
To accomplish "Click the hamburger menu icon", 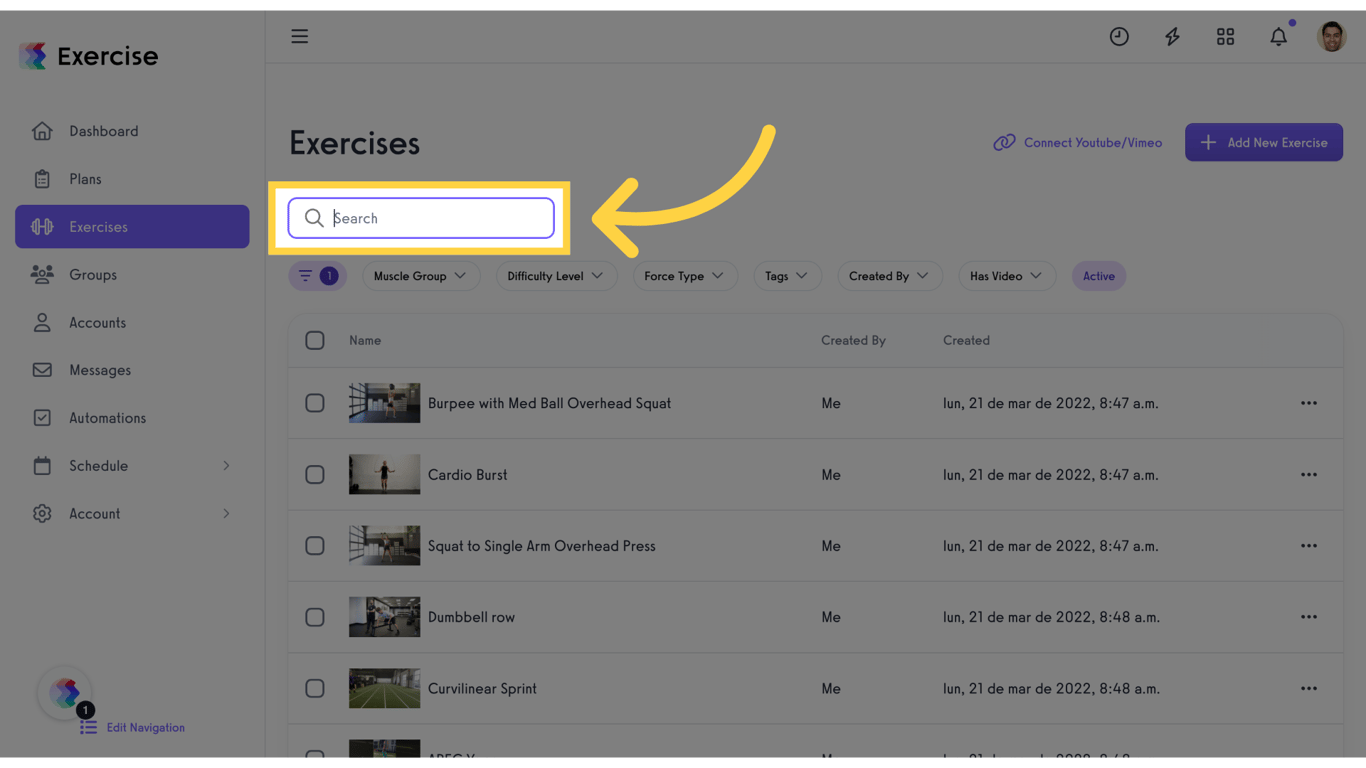I will 299,37.
